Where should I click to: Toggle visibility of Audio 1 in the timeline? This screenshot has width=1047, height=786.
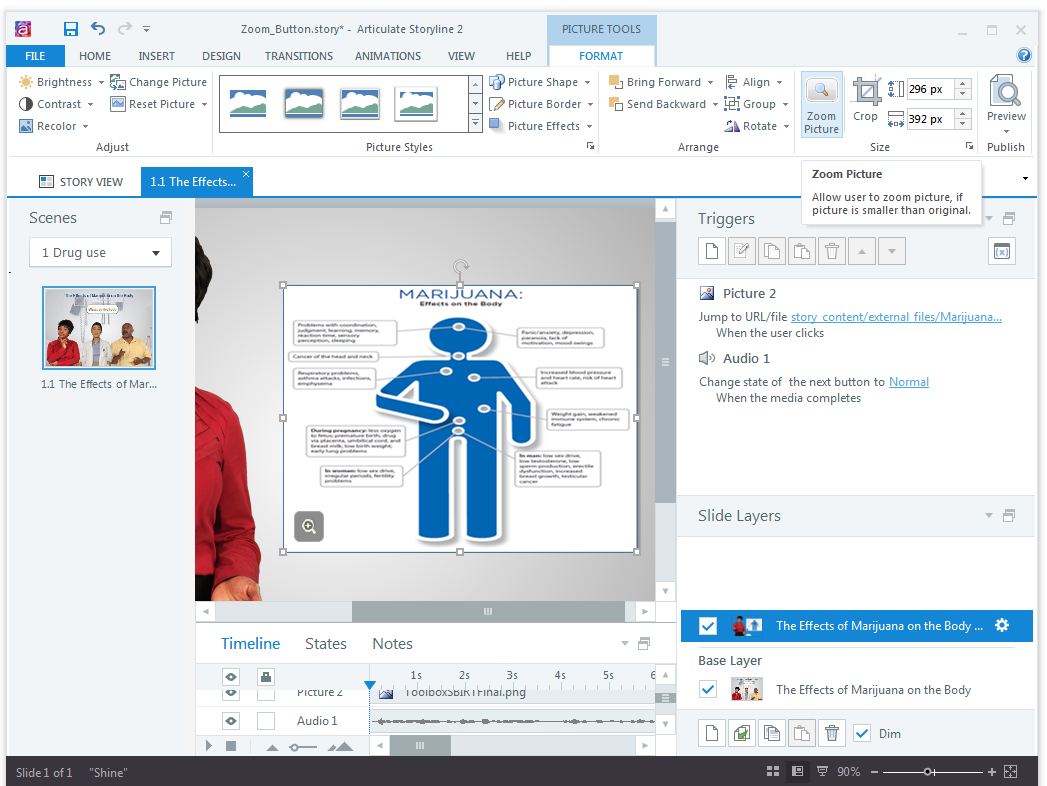pos(230,720)
